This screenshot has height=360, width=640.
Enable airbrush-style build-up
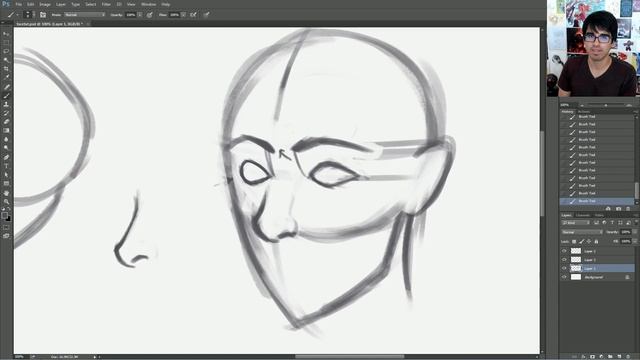[193, 15]
